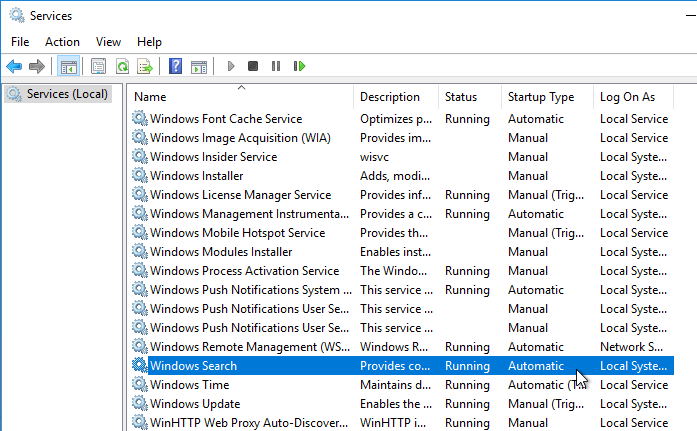Click 'Enables inst...' description of Modules Installer
Screen dimensions: 697x431
(395, 252)
